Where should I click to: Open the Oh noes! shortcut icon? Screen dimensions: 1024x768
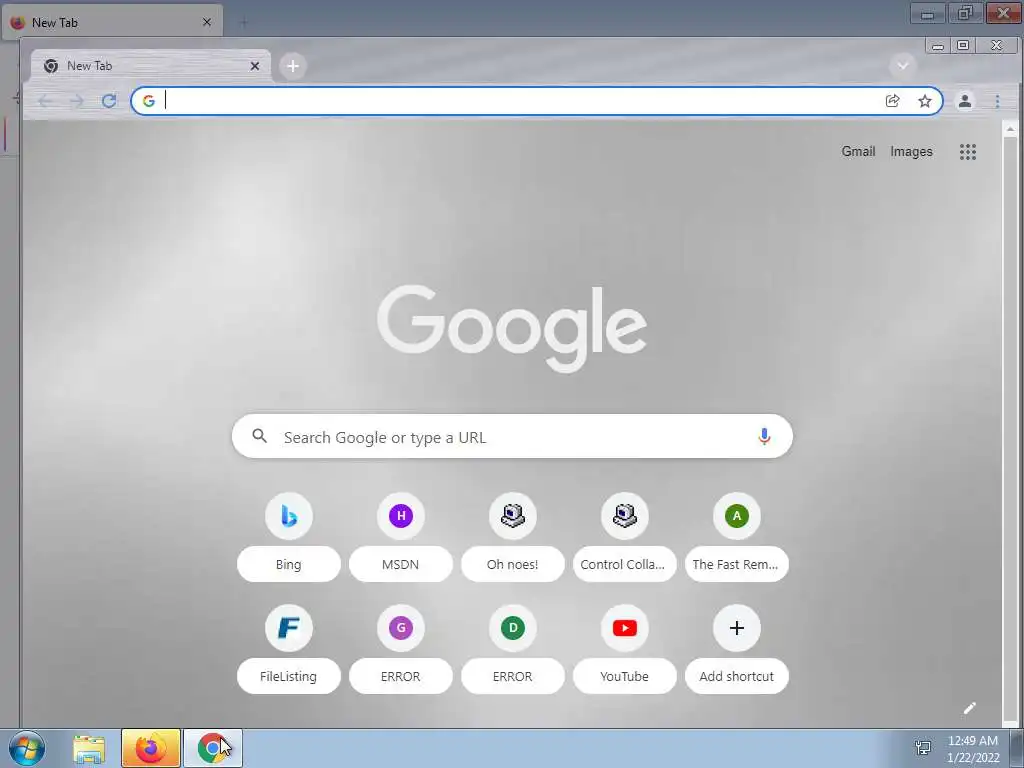click(513, 516)
